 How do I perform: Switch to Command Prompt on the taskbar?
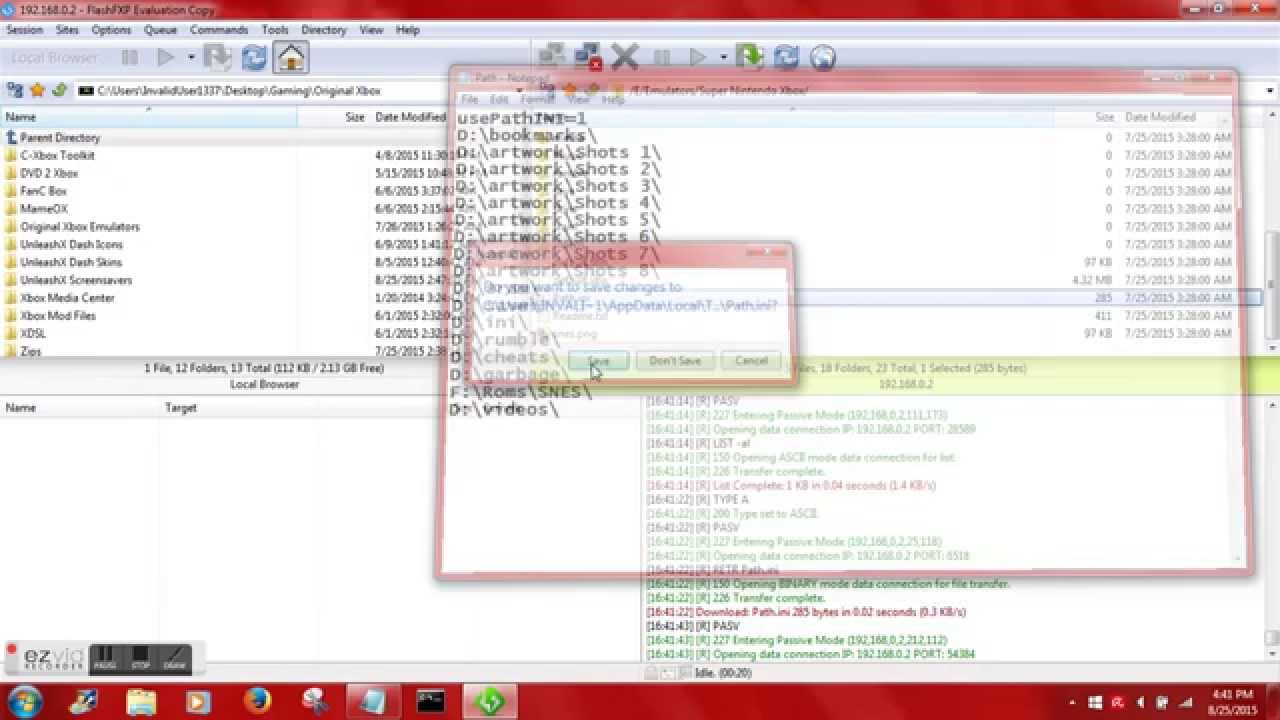(431, 702)
